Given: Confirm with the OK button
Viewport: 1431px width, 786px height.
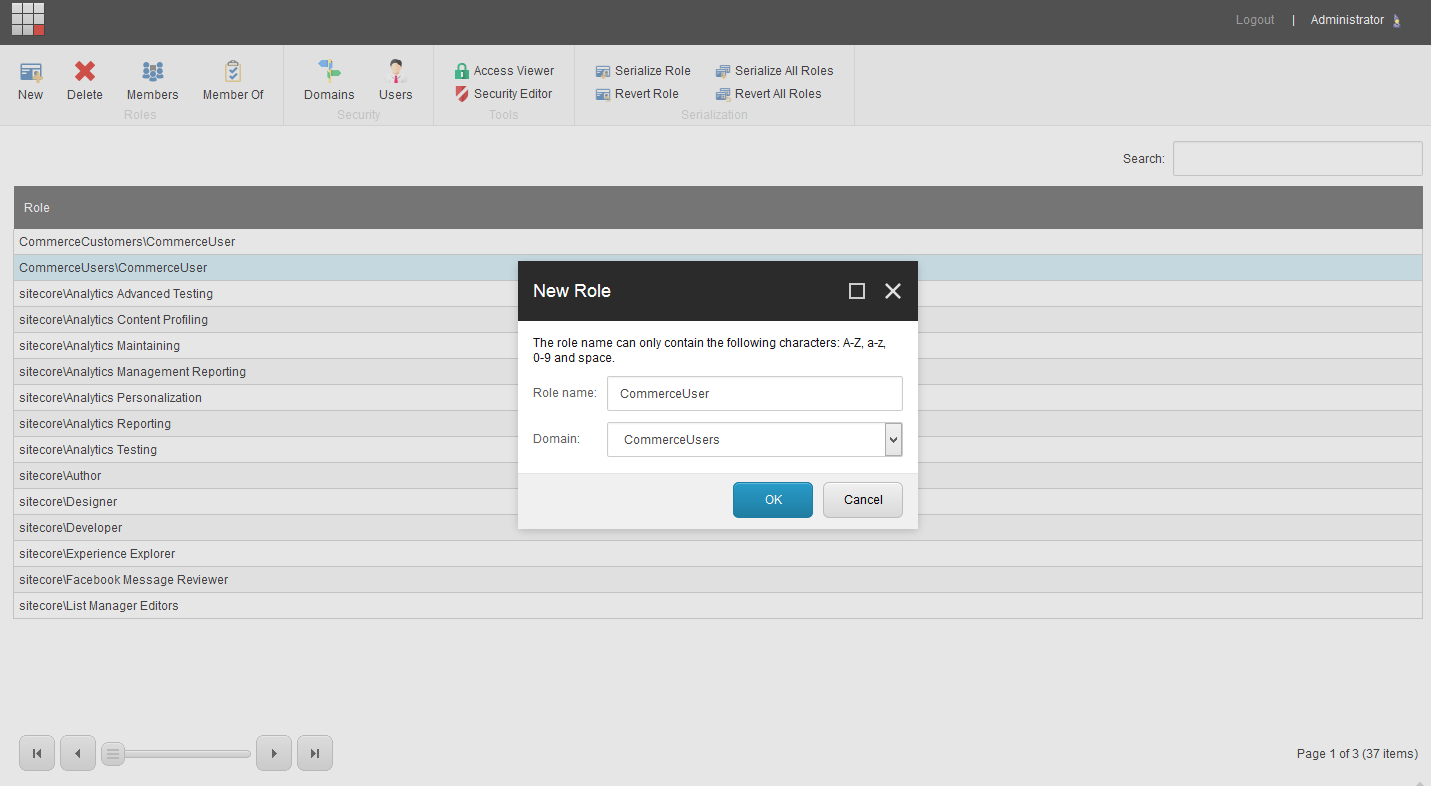Looking at the screenshot, I should (x=773, y=500).
